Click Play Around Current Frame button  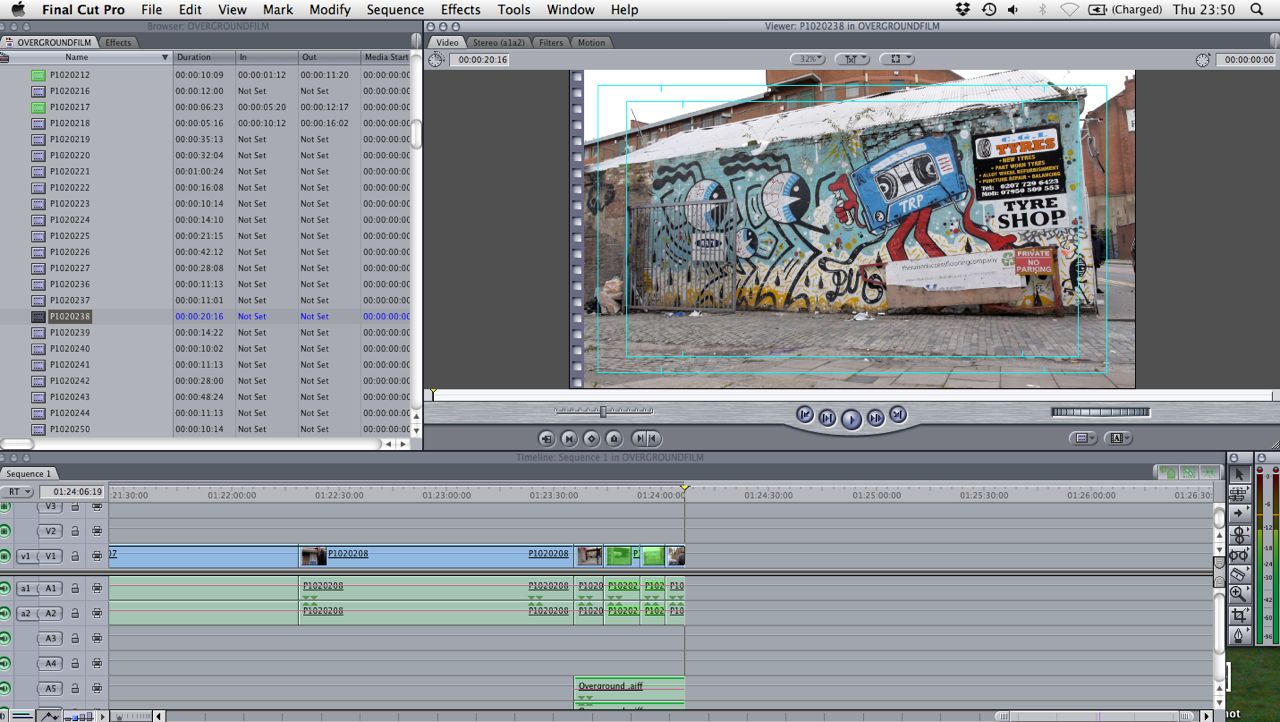point(875,418)
